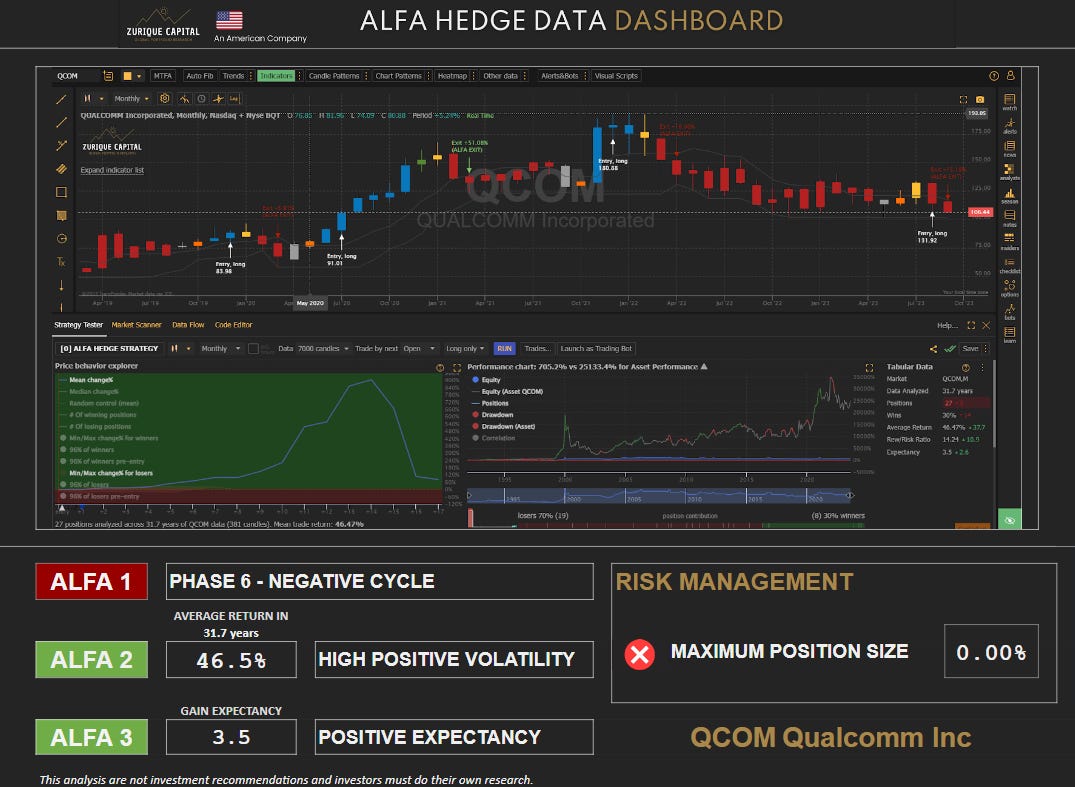Open Indicators options three-dot menu
1075x787 pixels.
[x=300, y=76]
